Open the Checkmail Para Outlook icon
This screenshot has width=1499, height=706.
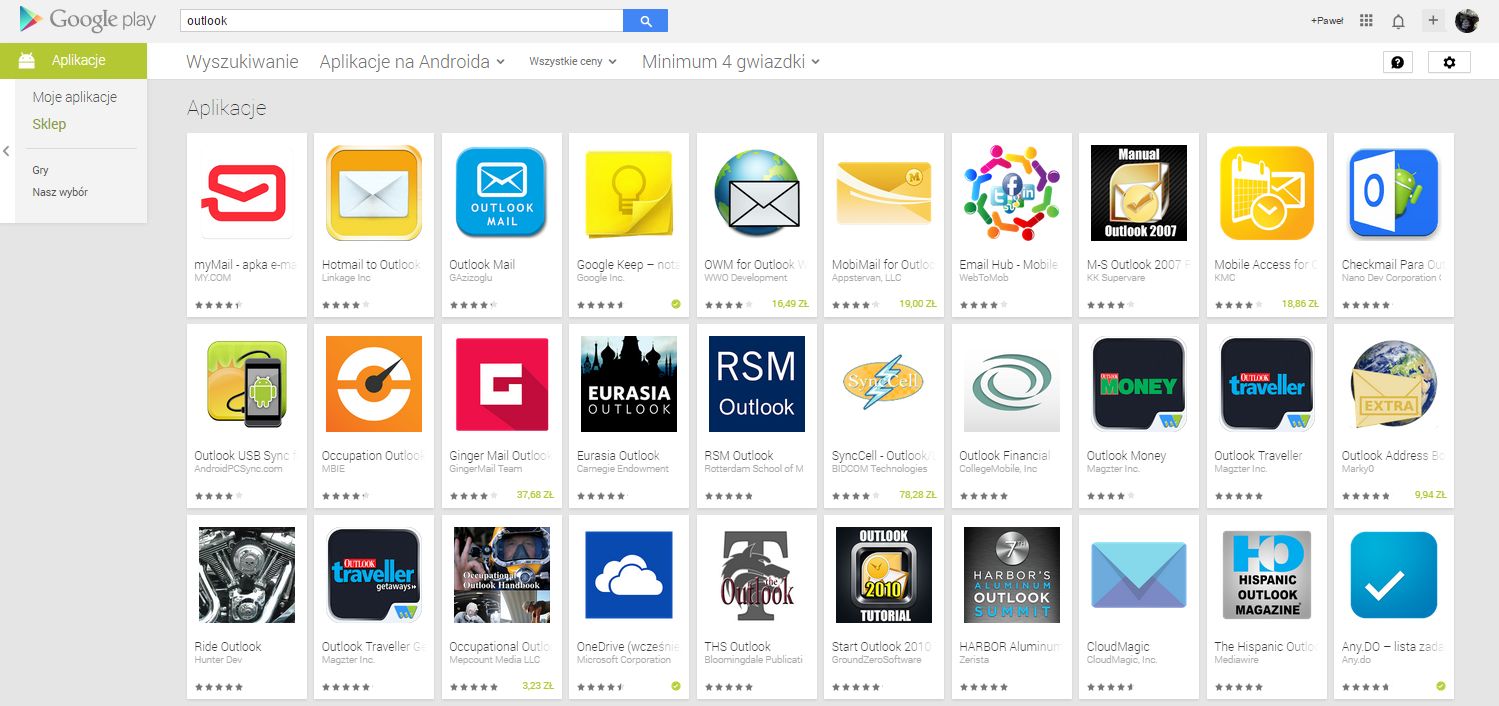tap(1394, 193)
